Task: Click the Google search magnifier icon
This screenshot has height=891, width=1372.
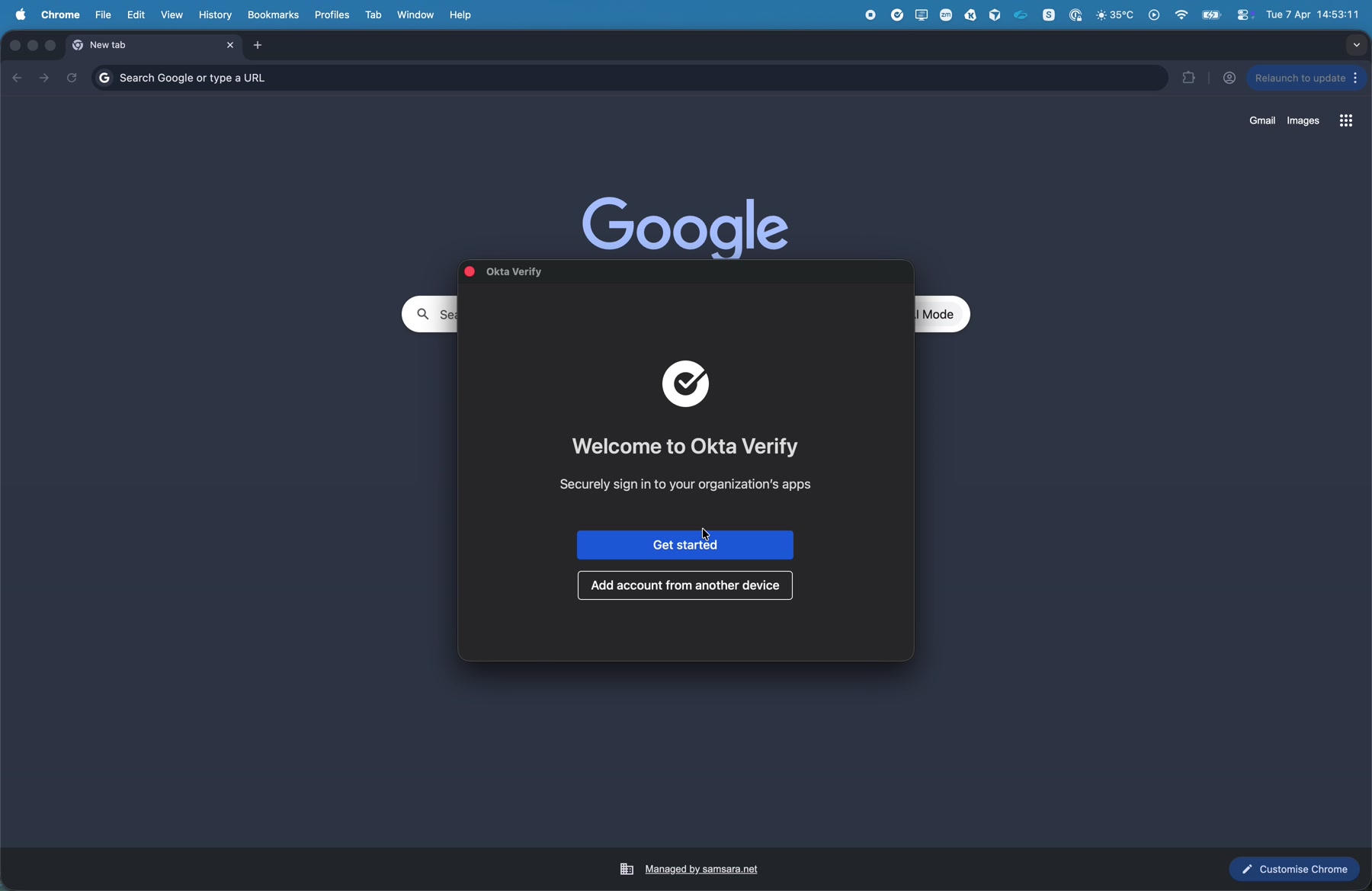Action: point(422,314)
